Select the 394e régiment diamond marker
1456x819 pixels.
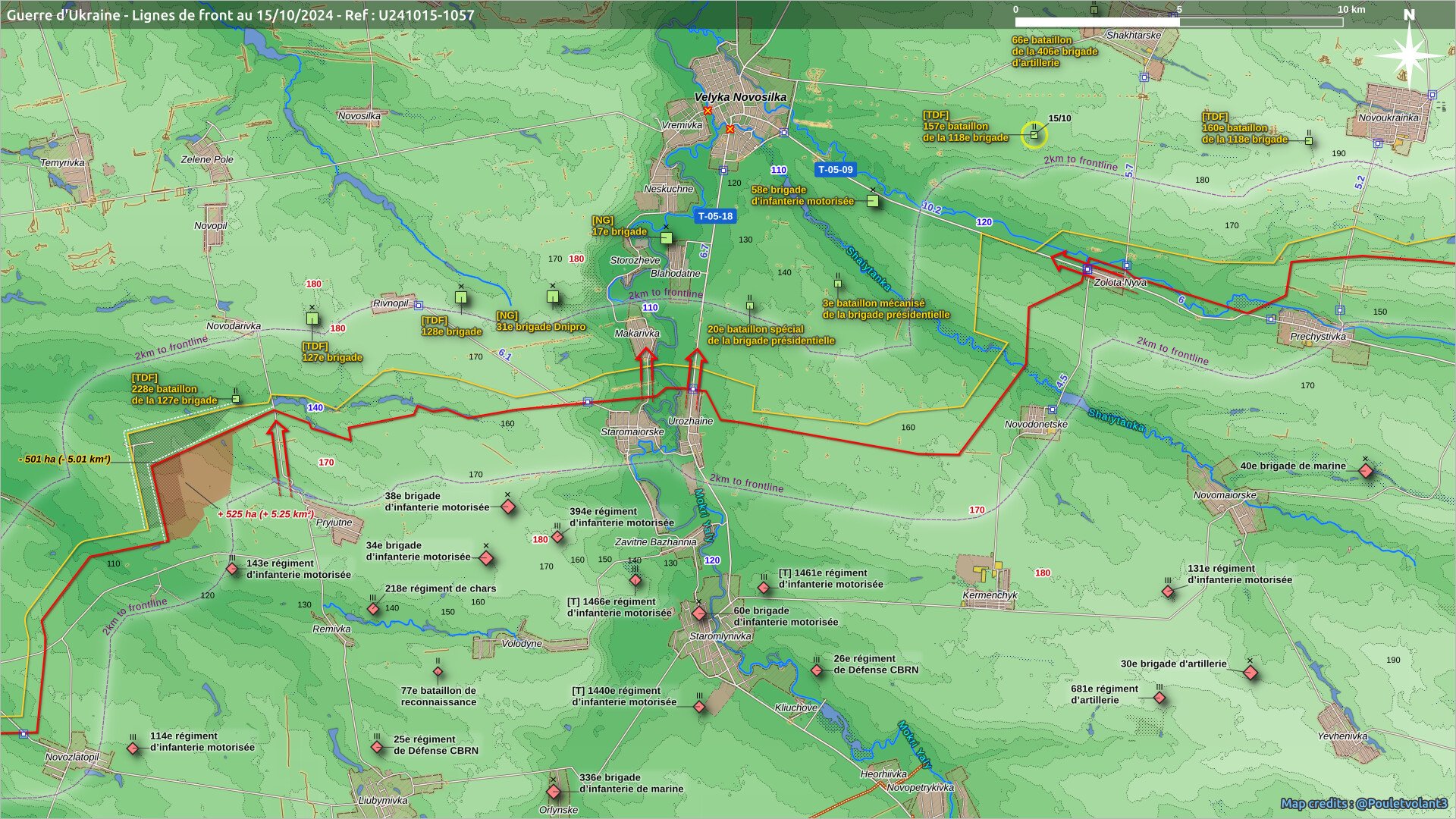[557, 537]
